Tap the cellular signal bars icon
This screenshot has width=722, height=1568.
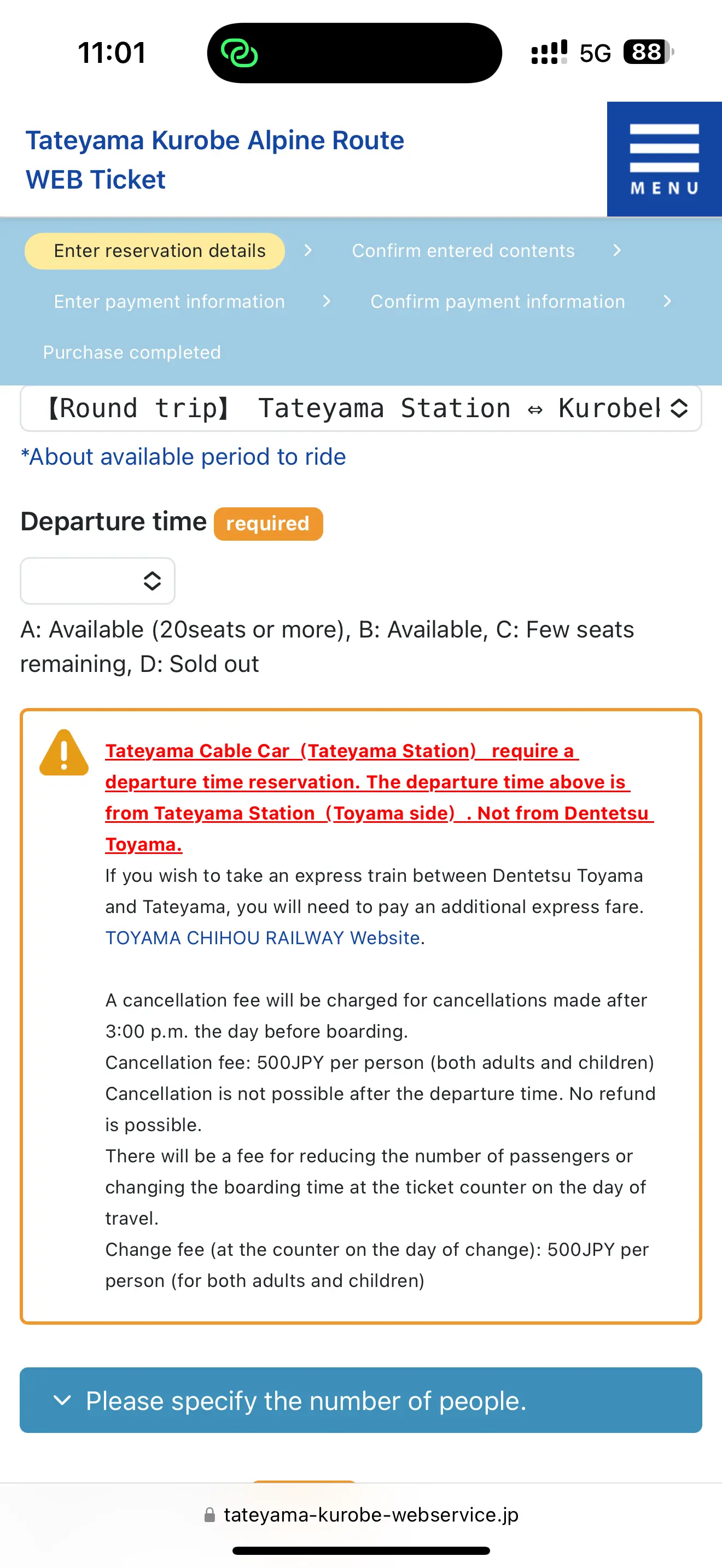(549, 52)
